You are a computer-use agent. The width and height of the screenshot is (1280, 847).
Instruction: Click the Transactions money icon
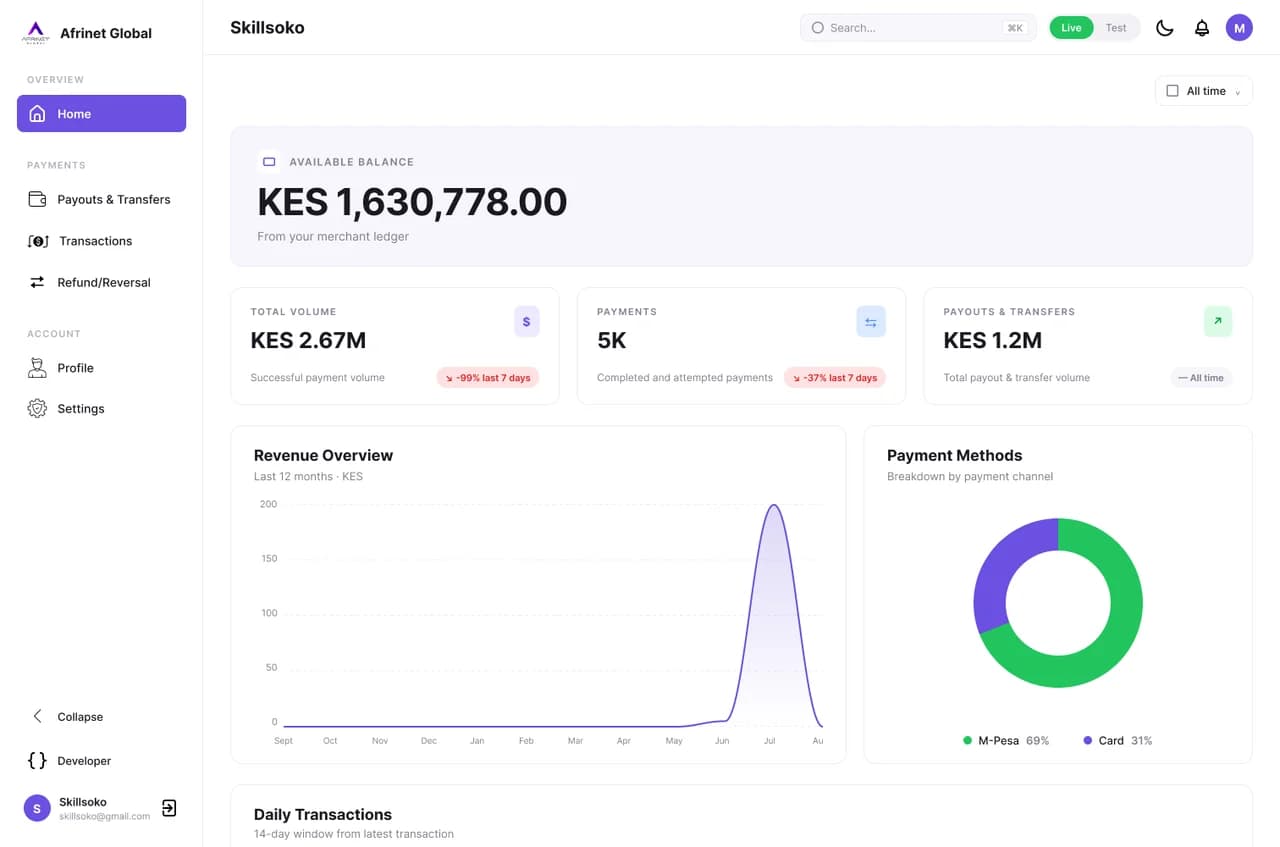38,241
